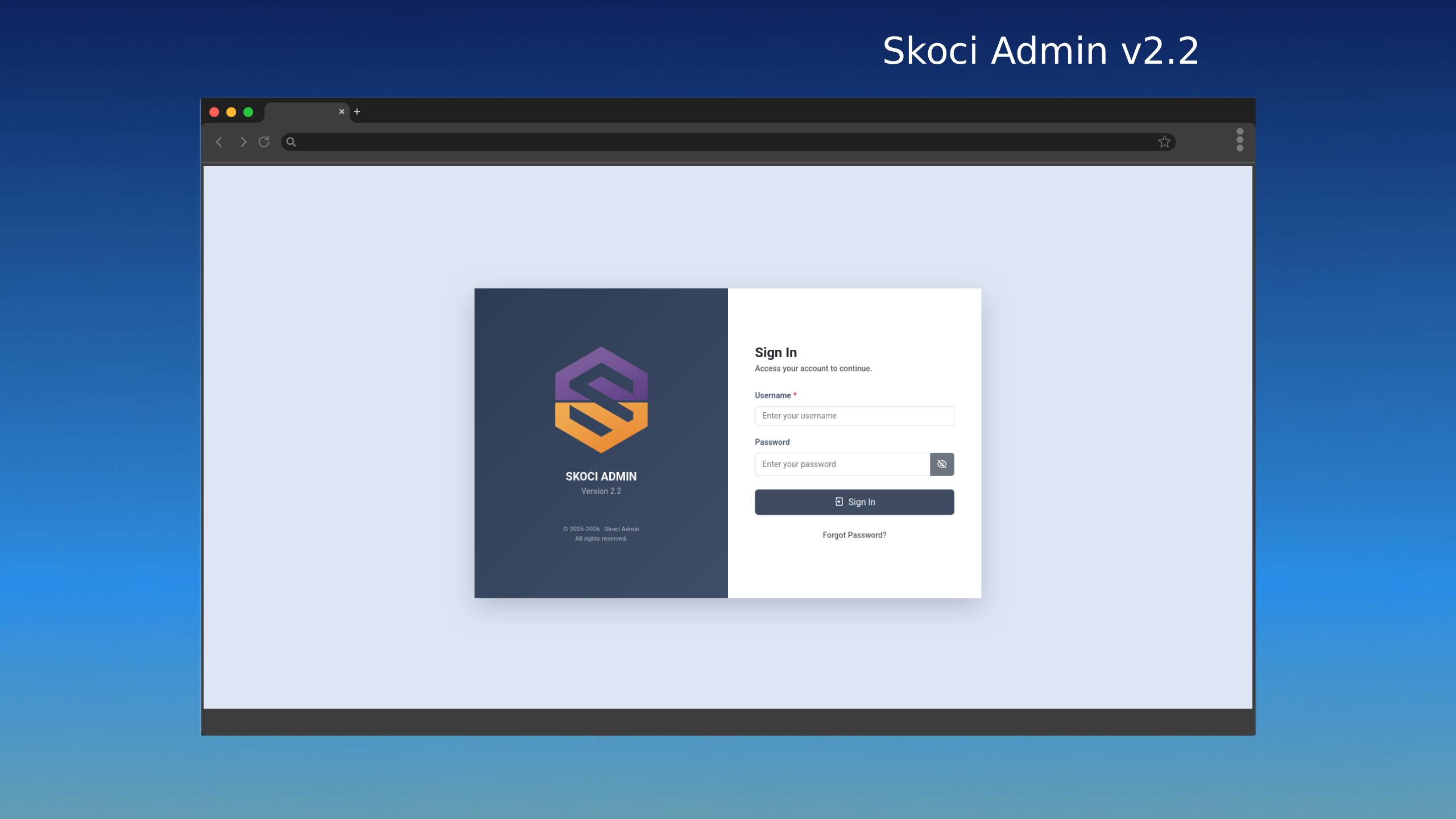Close the current browser tab
The image size is (1456, 819).
click(x=342, y=111)
